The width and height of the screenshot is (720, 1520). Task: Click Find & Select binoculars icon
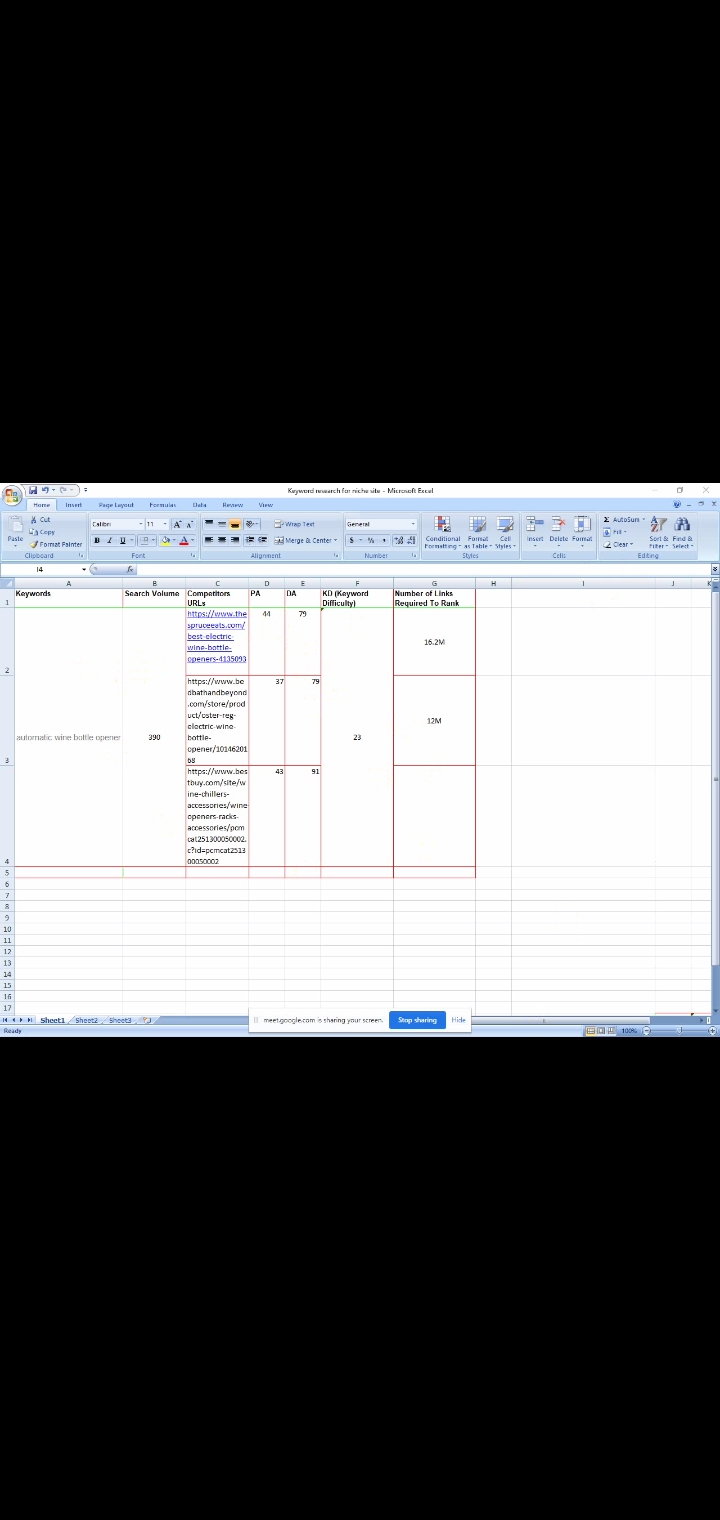point(682,530)
